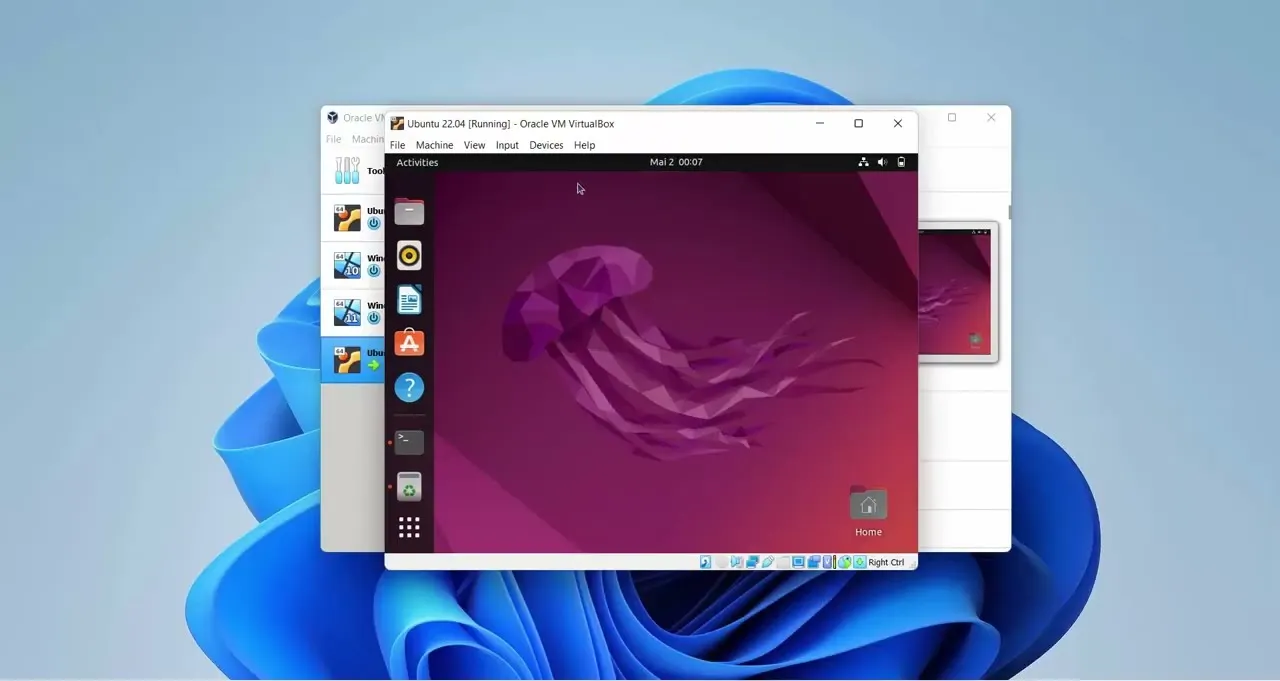Open the Terminal from the Ubuntu dock
Image resolution: width=1280 pixels, height=681 pixels.
pos(409,442)
